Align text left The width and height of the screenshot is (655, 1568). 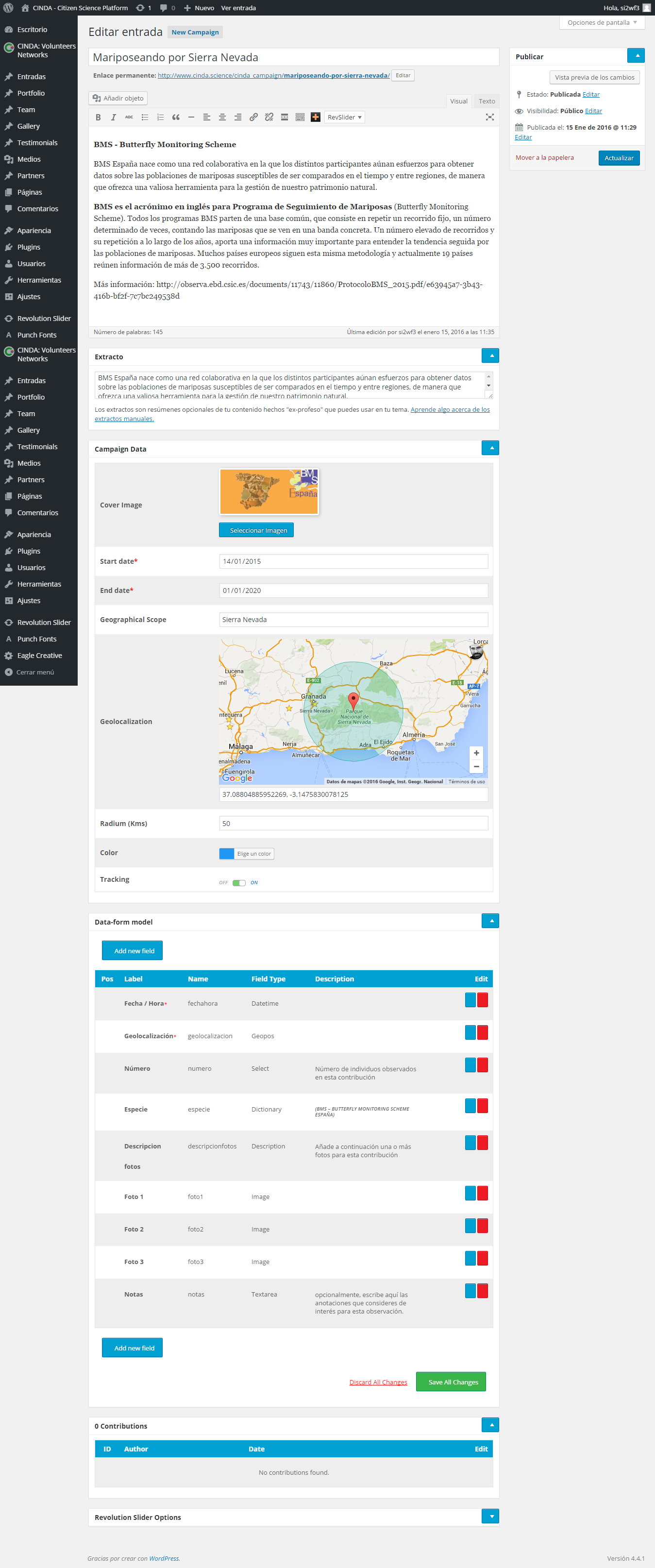[207, 118]
